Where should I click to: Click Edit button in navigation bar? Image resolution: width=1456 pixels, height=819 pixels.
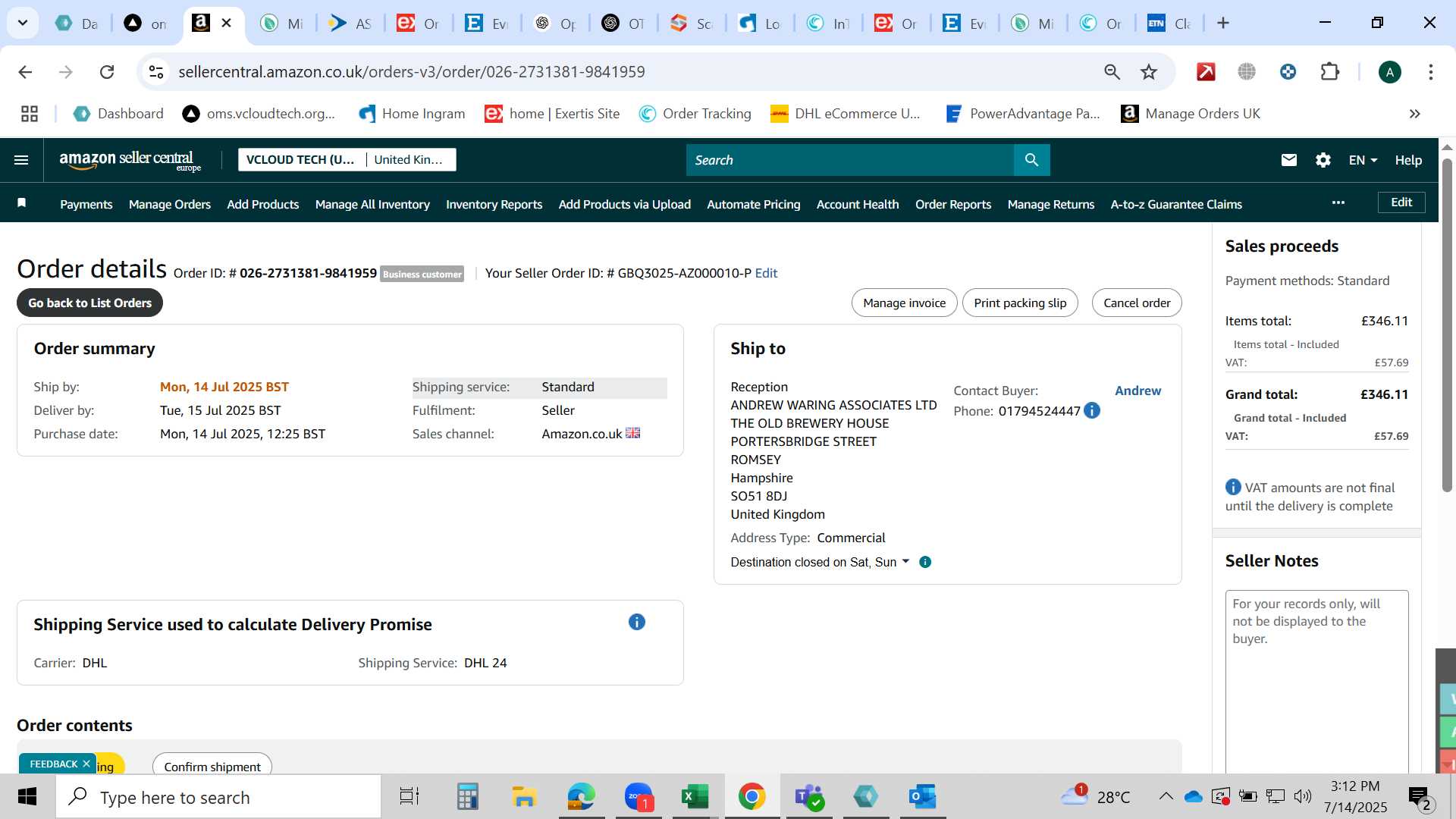pos(1401,202)
